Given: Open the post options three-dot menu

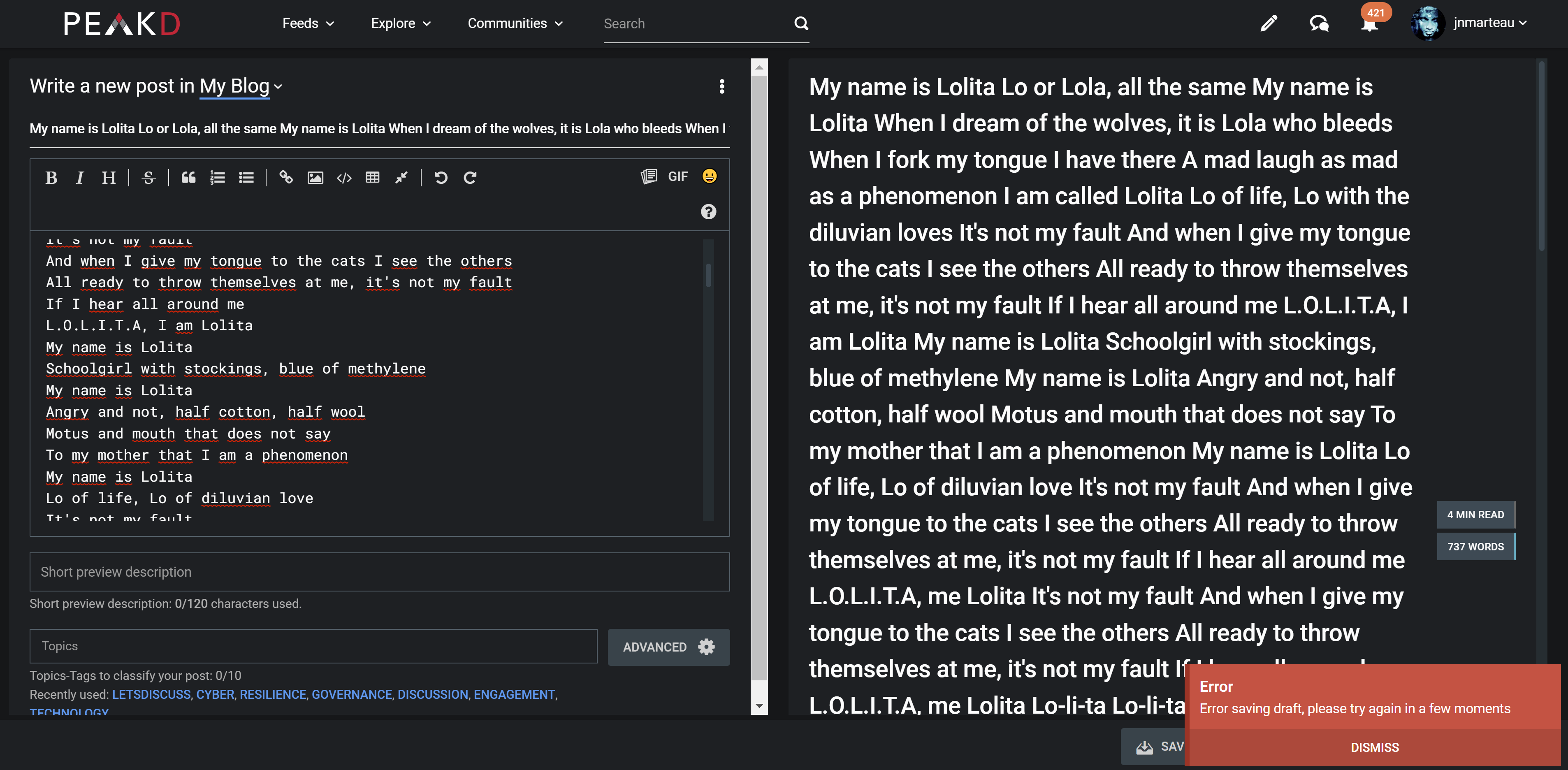Looking at the screenshot, I should (x=722, y=86).
